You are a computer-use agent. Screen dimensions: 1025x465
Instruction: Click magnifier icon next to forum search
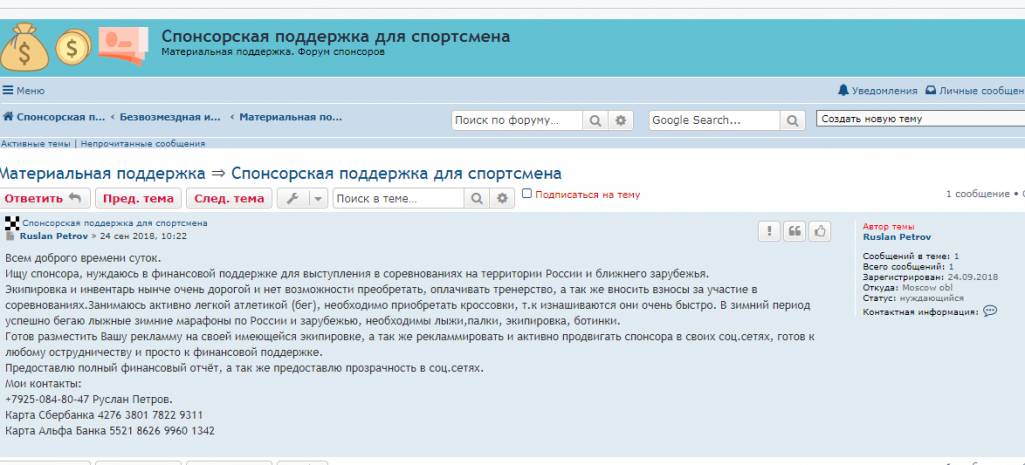point(595,120)
